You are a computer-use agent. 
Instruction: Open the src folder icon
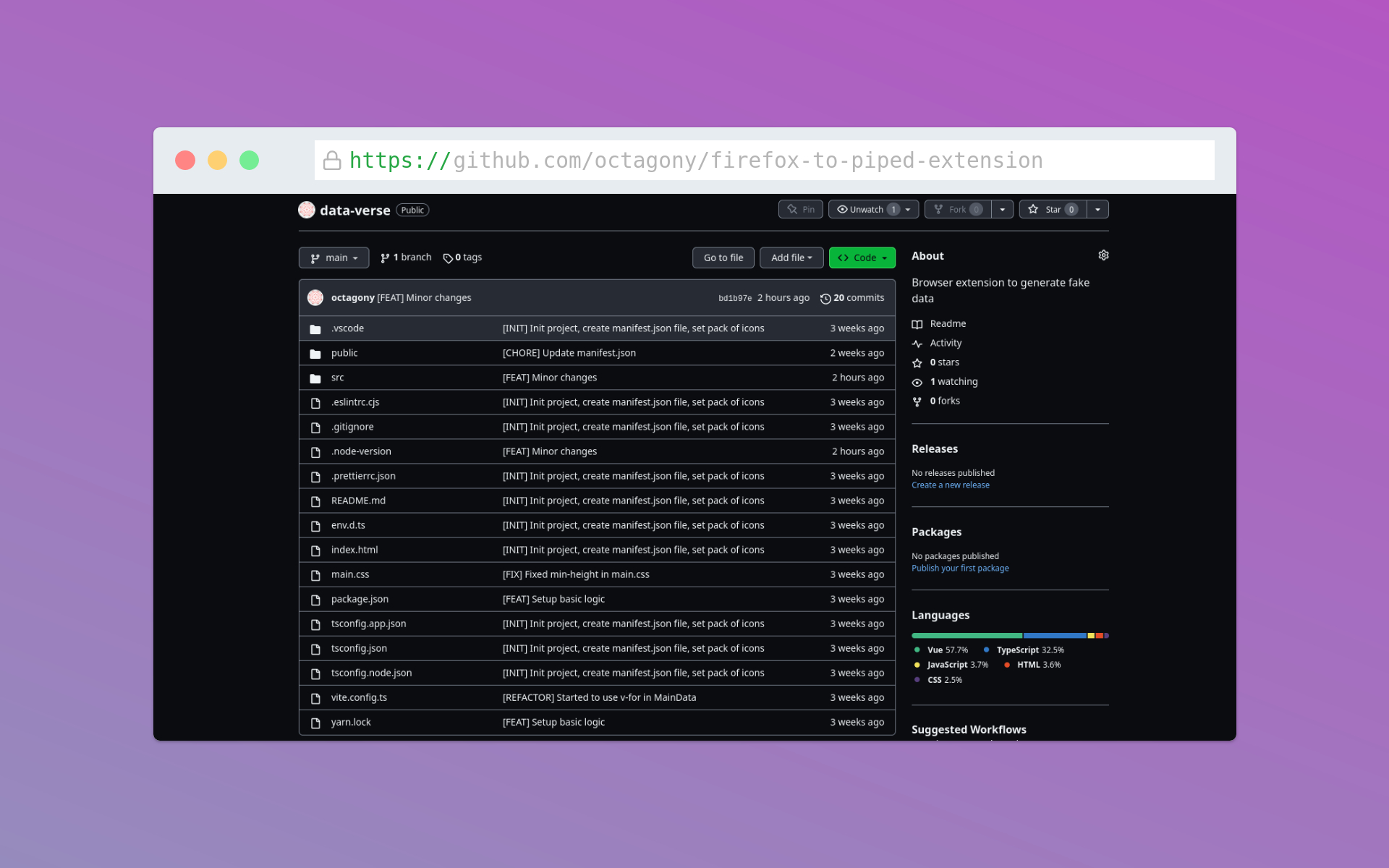click(315, 378)
